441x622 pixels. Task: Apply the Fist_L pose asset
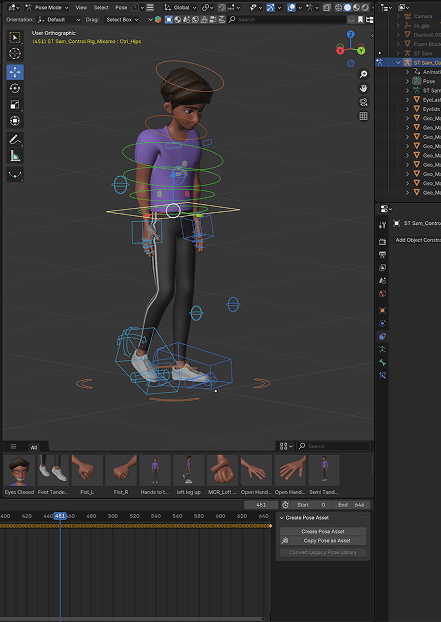pyautogui.click(x=87, y=475)
